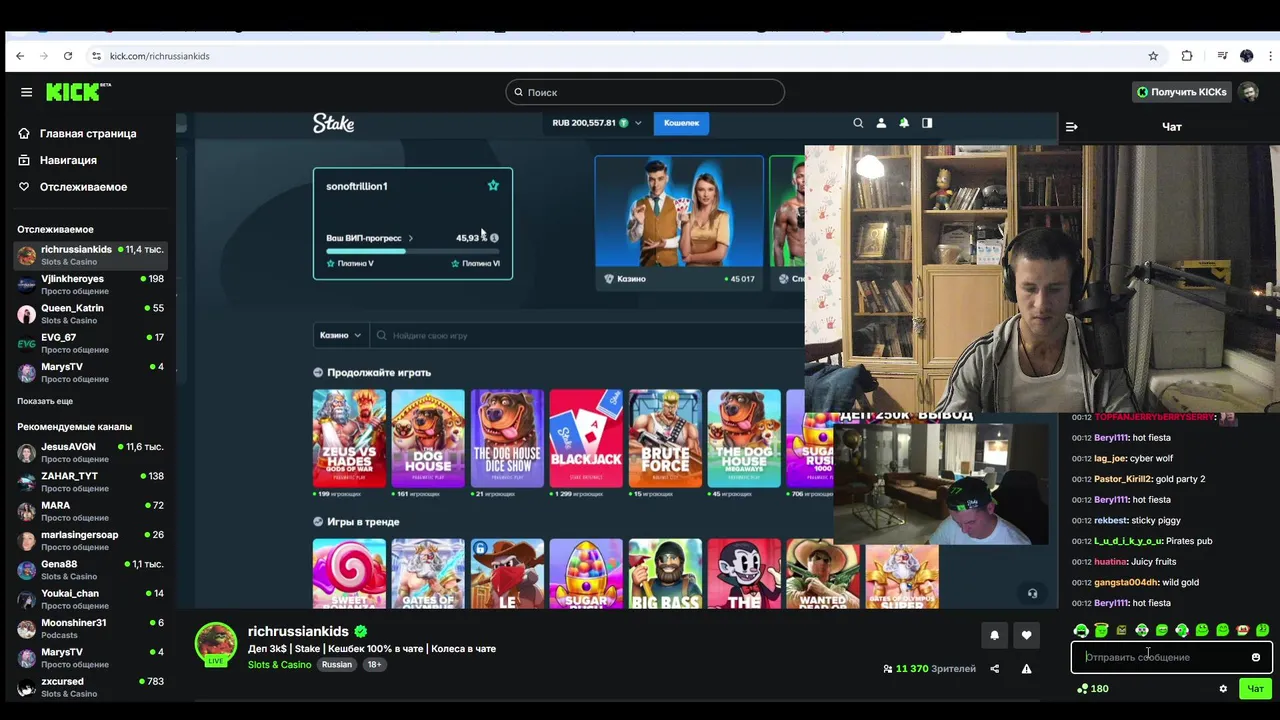Screen dimensions: 1280x720
Task: Toggle Stake side panel icon
Action: pyautogui.click(x=927, y=123)
